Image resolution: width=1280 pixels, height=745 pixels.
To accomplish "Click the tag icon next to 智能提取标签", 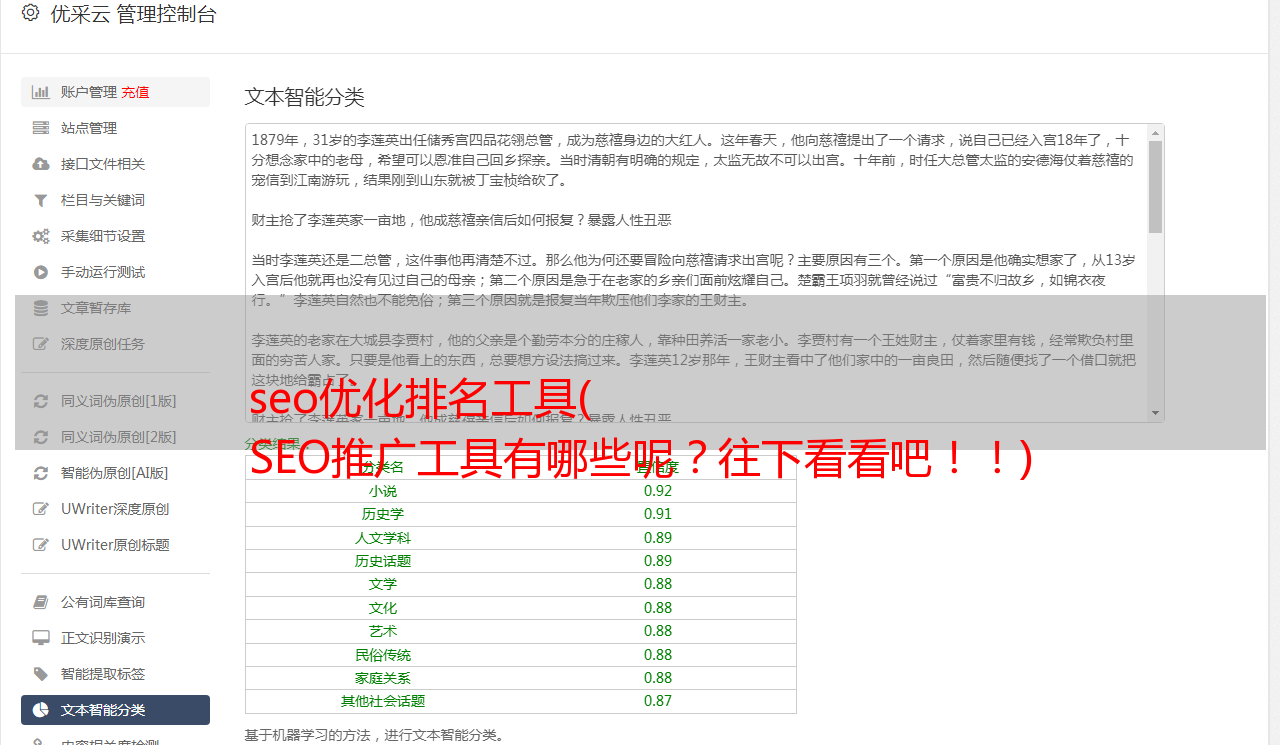I will coord(40,674).
